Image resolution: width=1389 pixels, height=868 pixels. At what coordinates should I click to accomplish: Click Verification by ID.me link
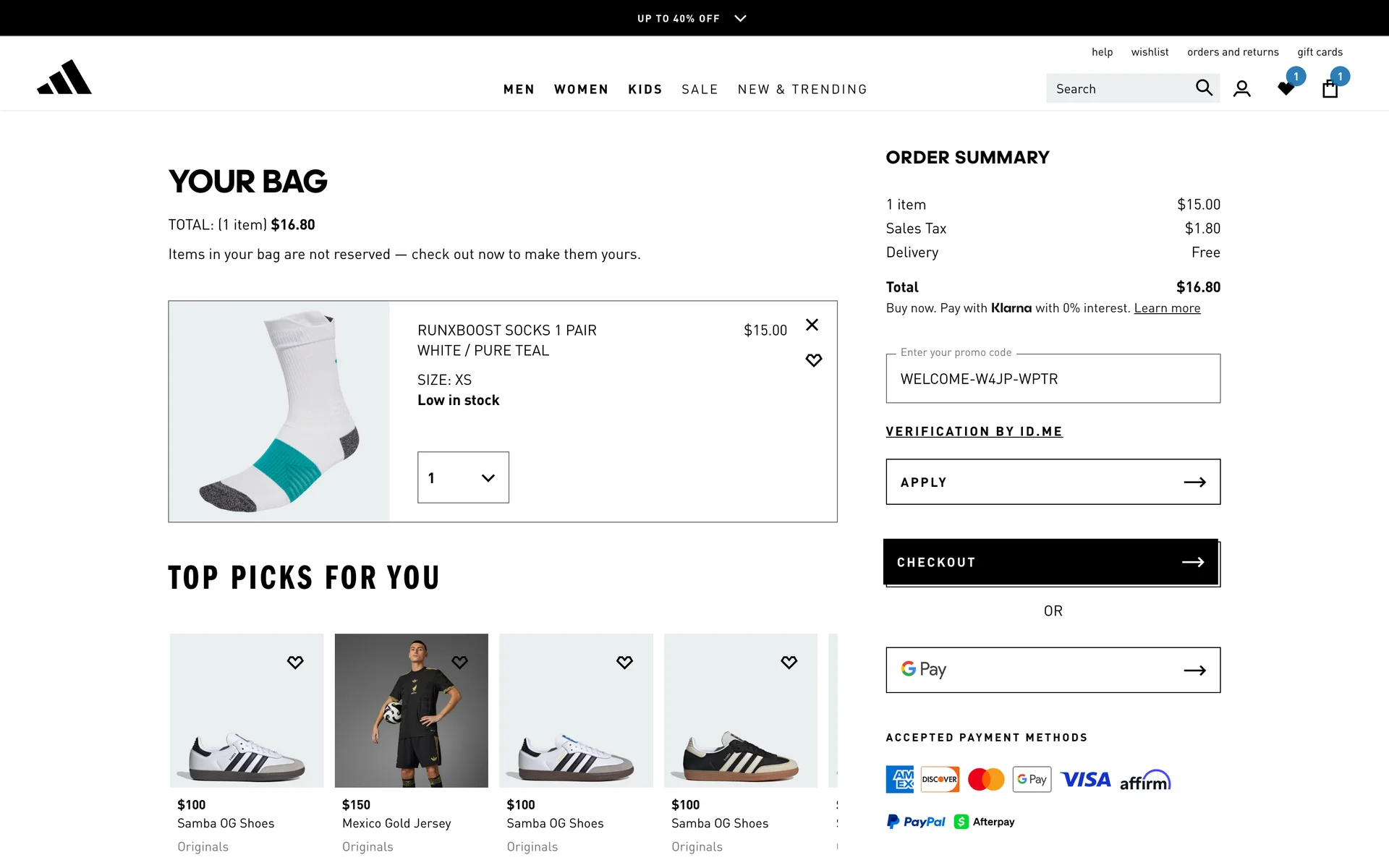974,431
